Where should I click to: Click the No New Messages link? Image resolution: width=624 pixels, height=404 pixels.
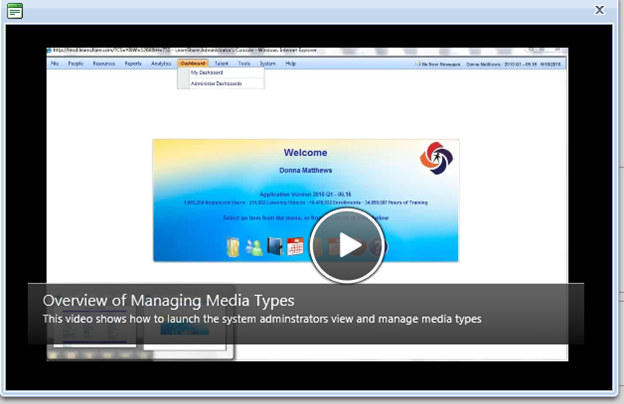[x=440, y=63]
